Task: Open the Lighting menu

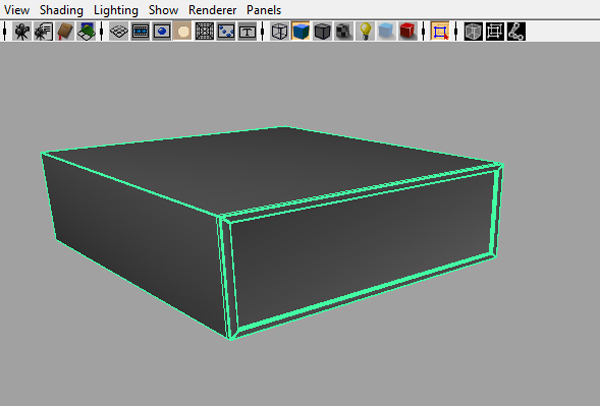Action: tap(116, 10)
